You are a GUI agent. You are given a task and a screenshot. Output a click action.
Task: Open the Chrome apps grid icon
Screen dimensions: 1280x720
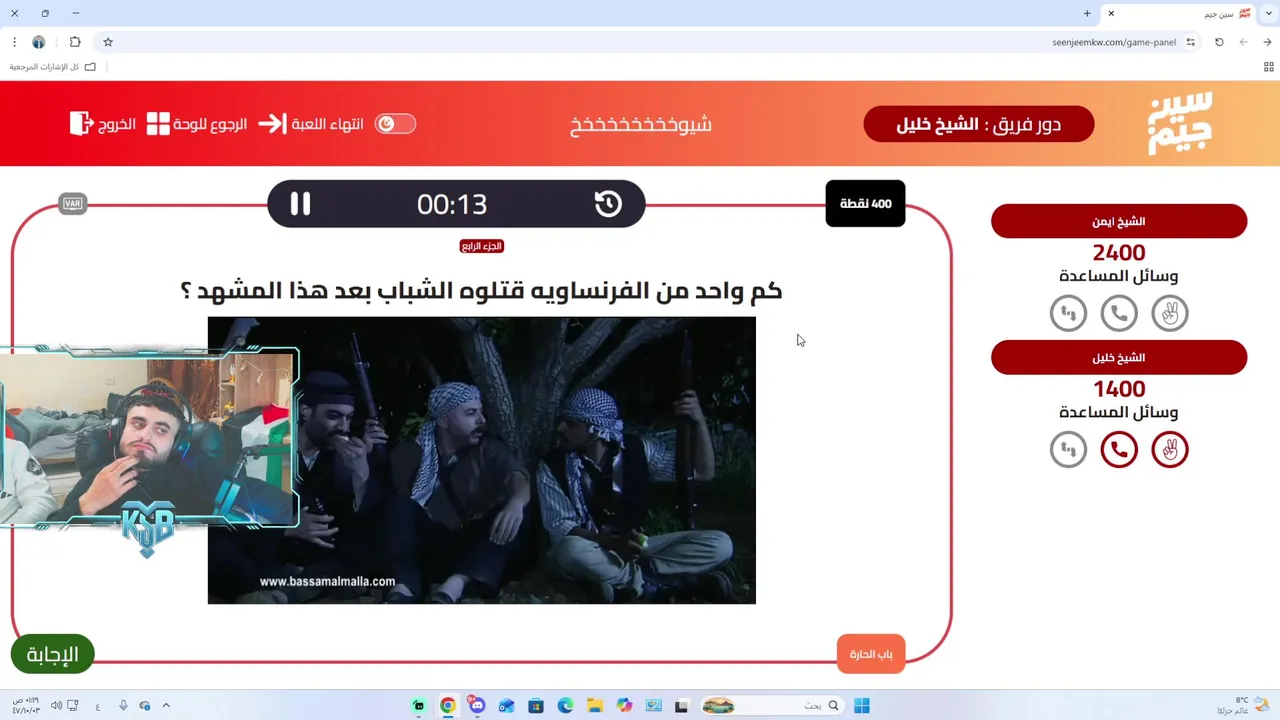tap(1268, 67)
